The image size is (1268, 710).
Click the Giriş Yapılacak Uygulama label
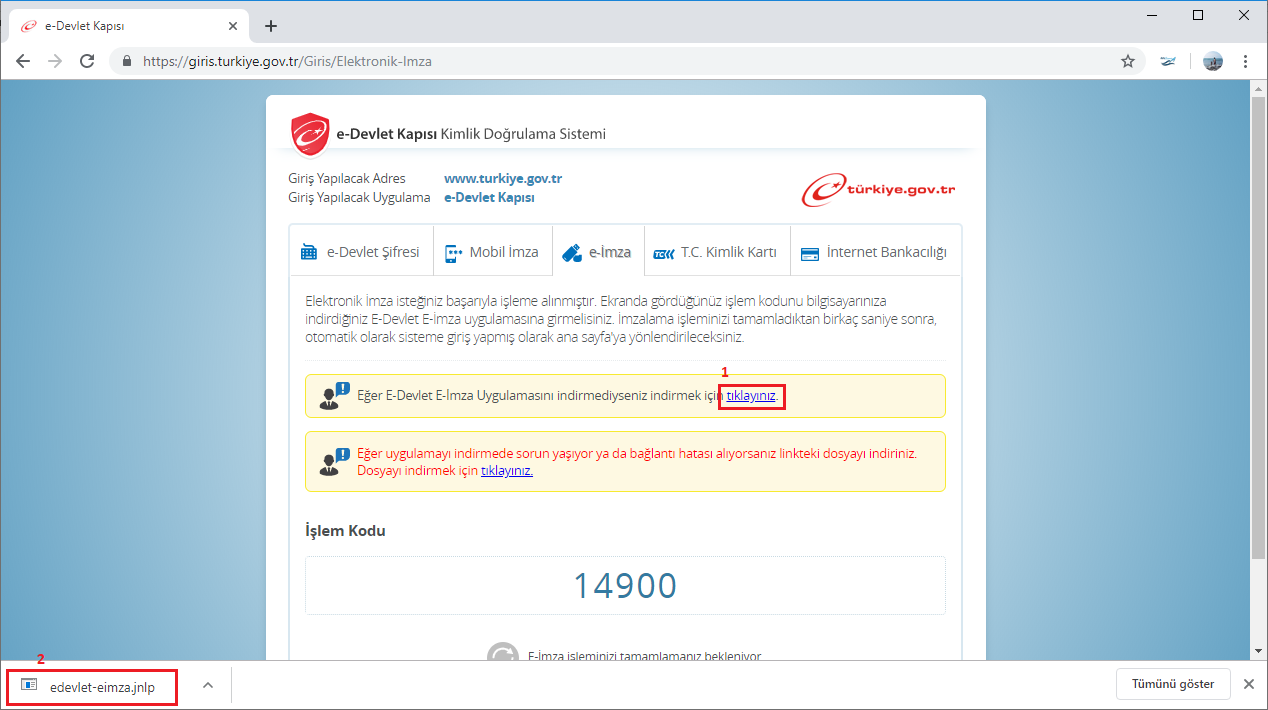pos(359,197)
